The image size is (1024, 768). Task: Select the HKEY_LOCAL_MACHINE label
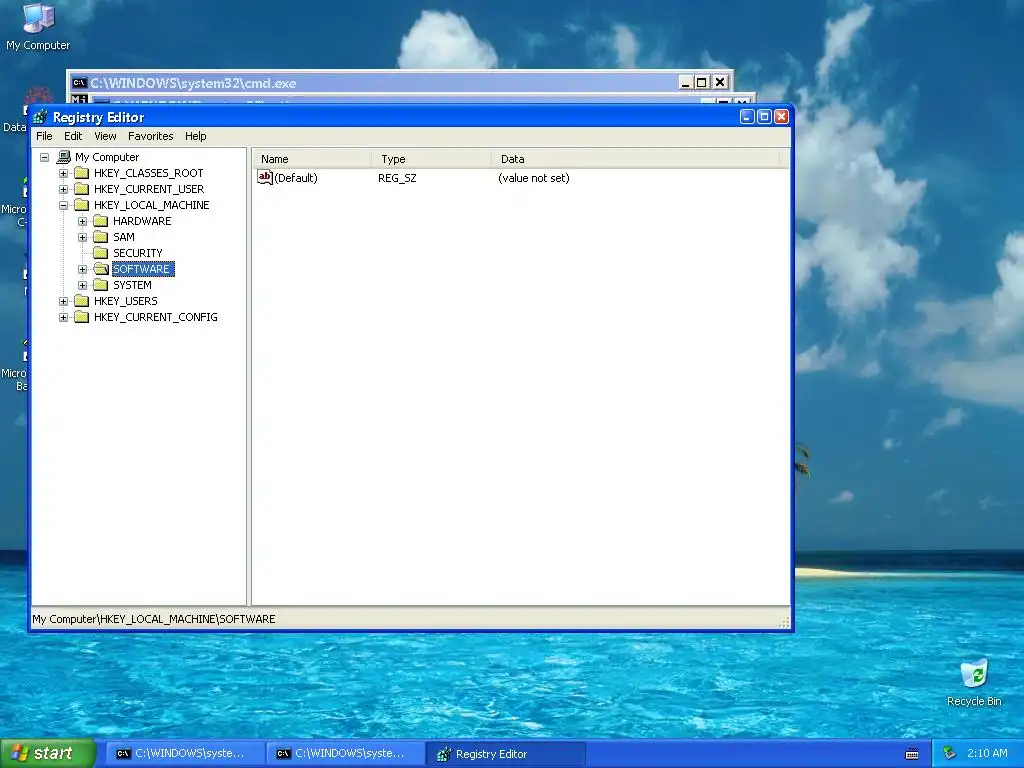[152, 205]
